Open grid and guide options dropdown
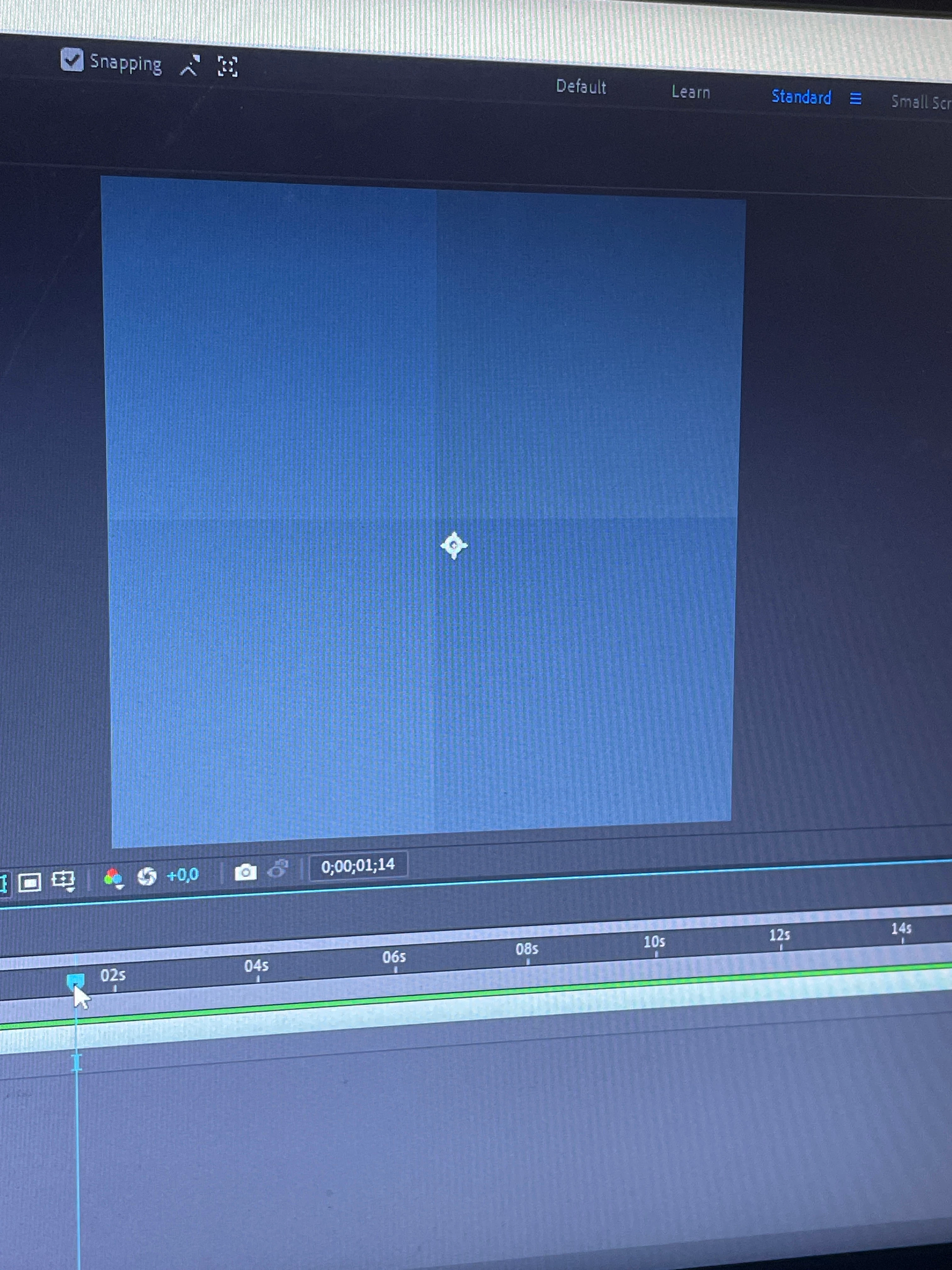Screen dimensions: 952x1270 63,880
